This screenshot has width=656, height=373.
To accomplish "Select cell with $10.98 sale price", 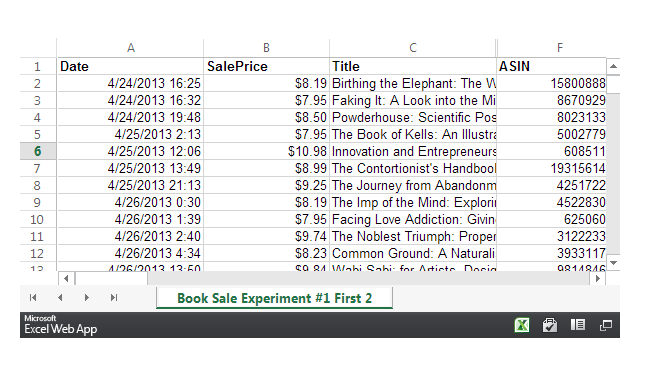I will [266, 151].
